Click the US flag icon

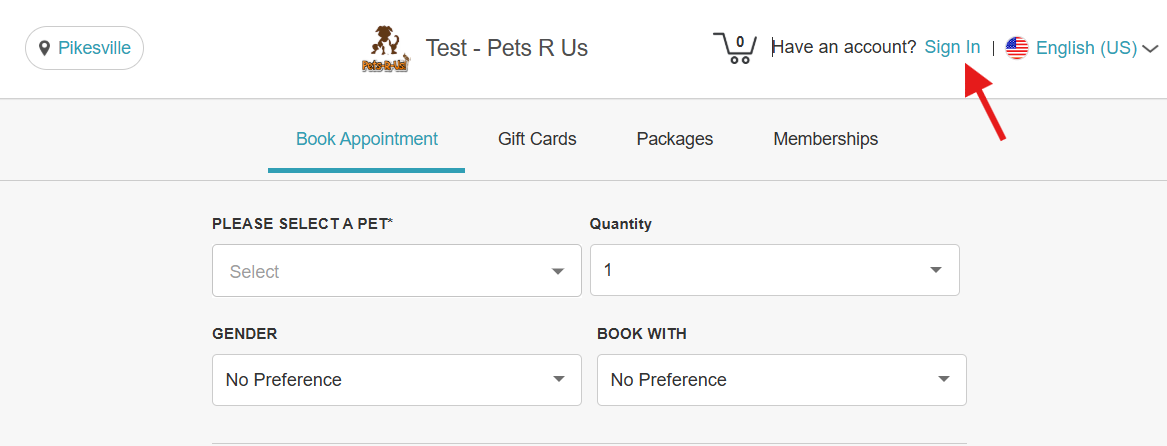[1017, 48]
